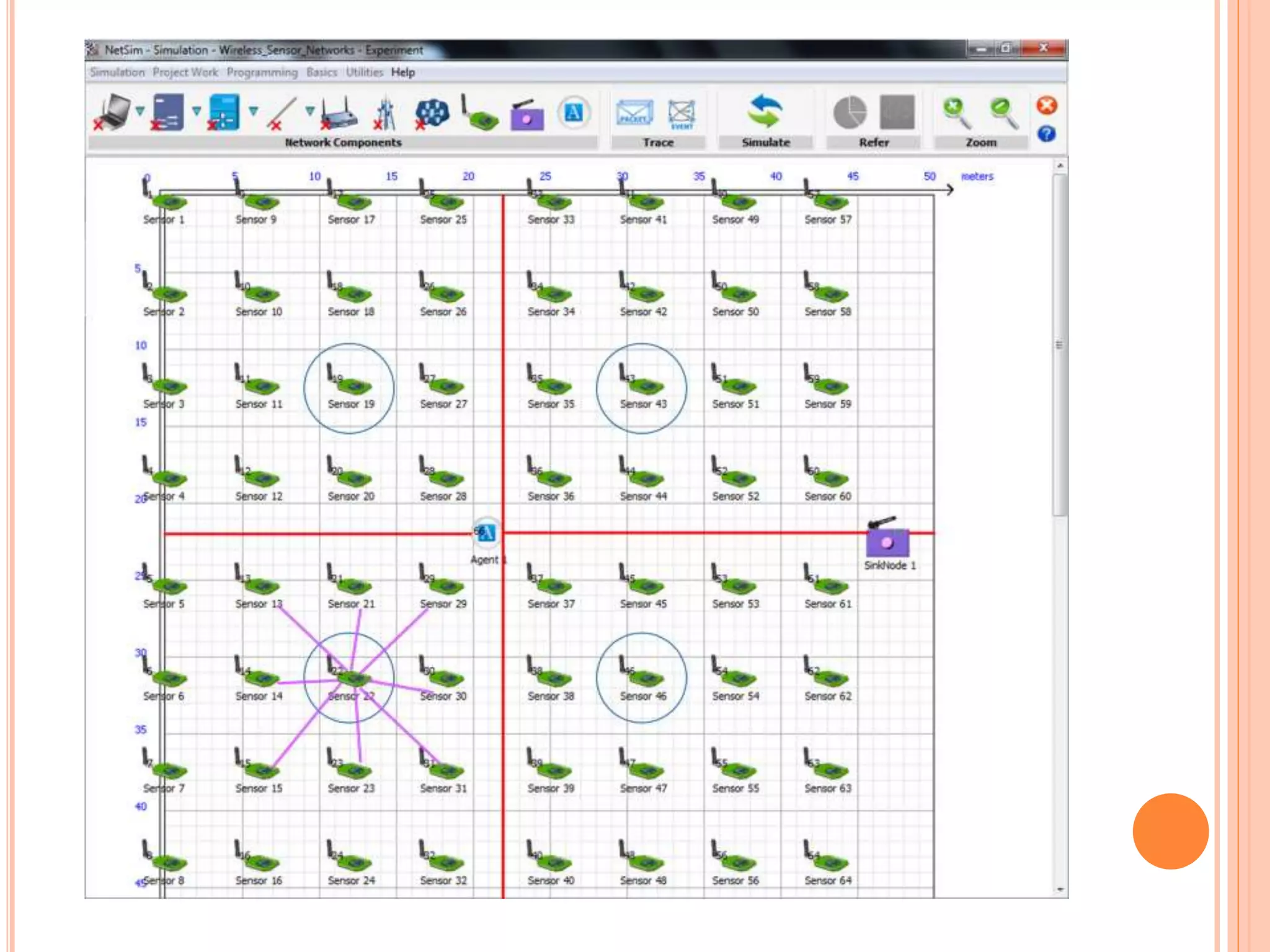The width and height of the screenshot is (1270, 952).
Task: Click the Event Trace icon
Action: [682, 114]
